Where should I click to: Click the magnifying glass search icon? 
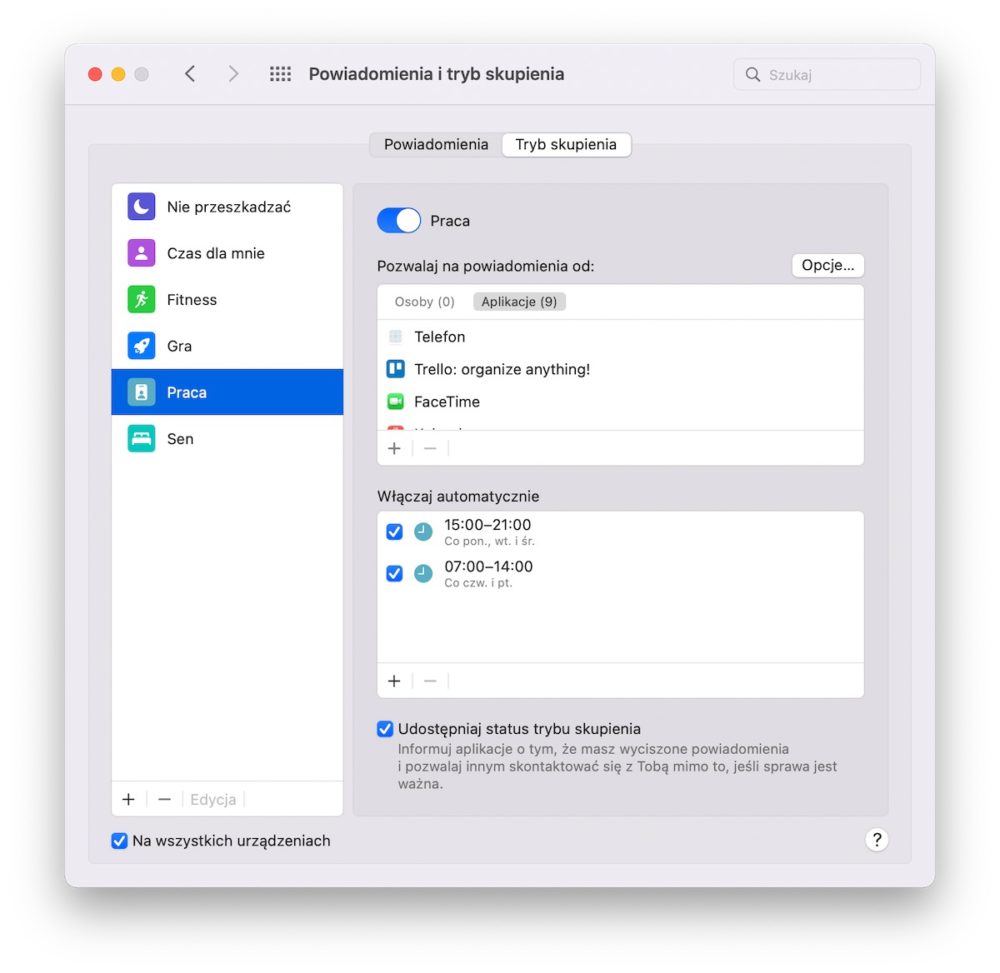point(753,75)
